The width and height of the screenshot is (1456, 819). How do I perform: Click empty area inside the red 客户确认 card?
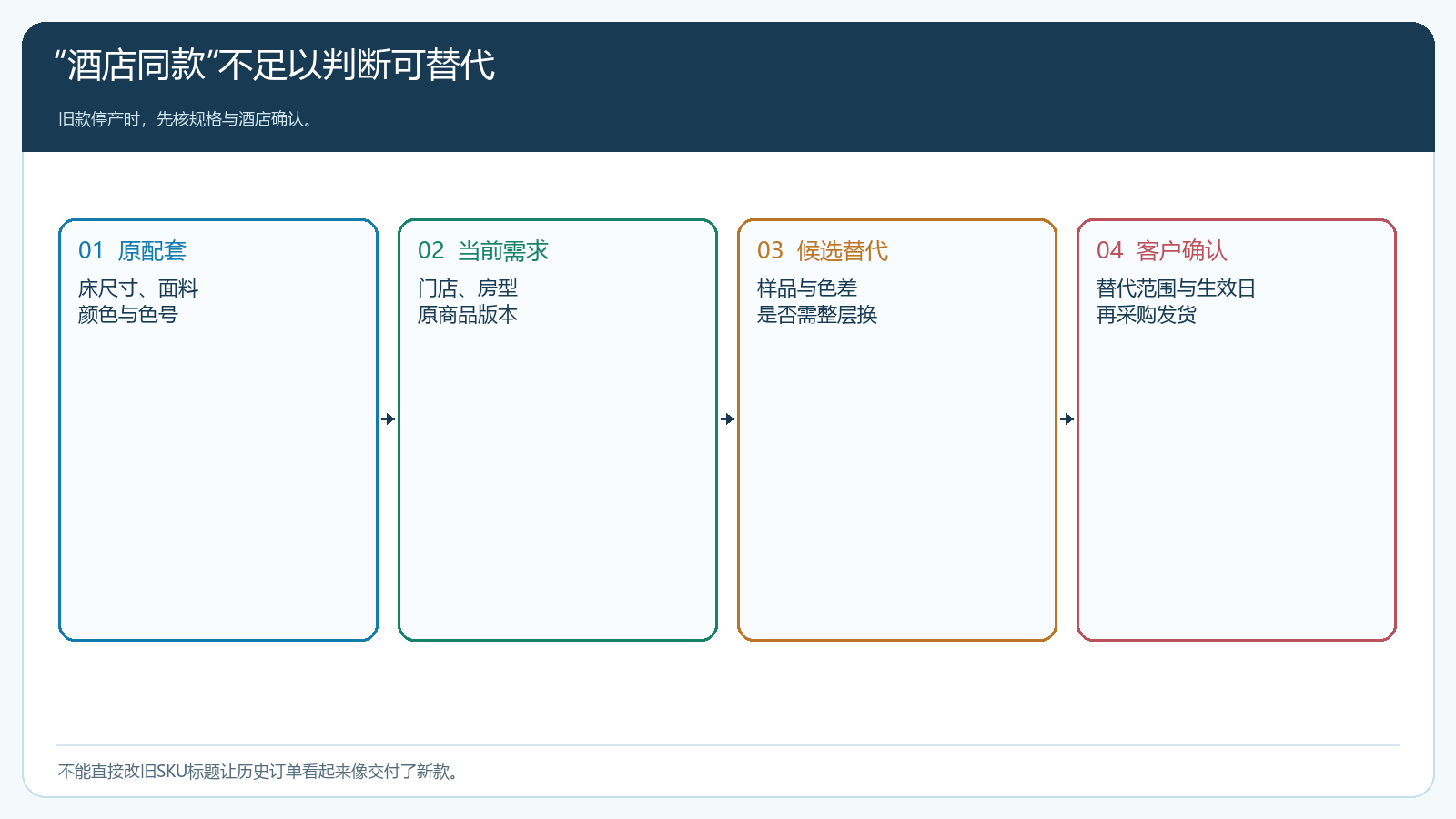pyautogui.click(x=1237, y=482)
